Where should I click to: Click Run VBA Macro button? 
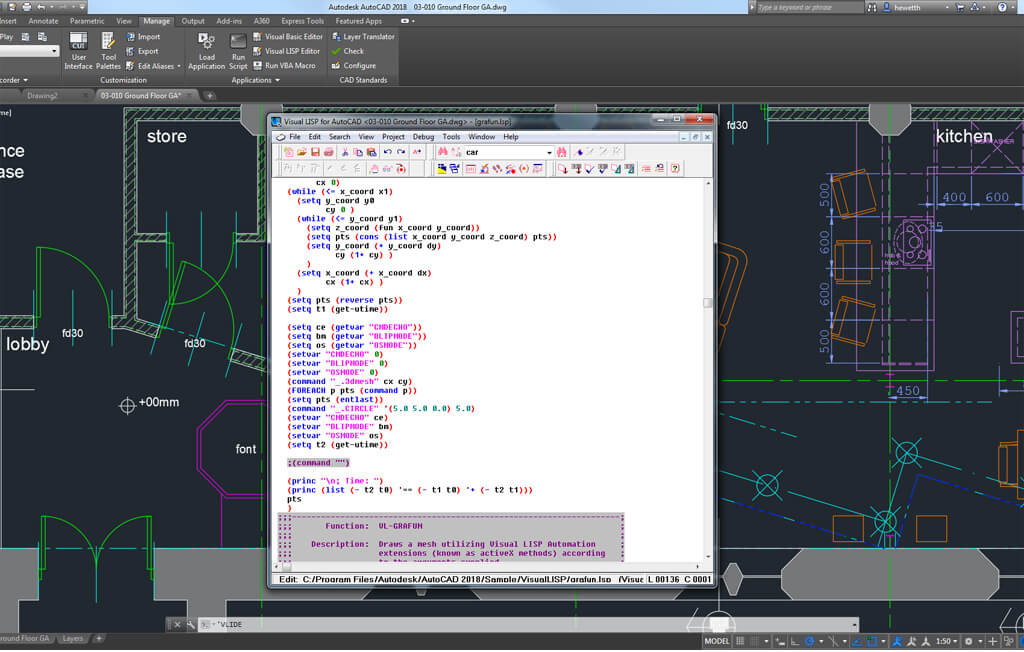(284, 65)
